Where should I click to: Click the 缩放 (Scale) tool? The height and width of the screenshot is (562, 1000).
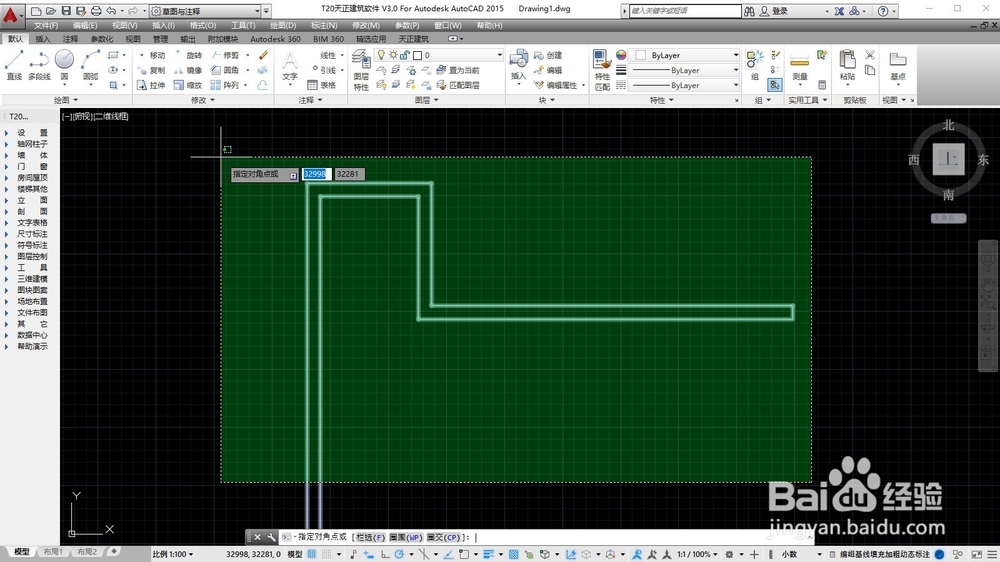click(189, 85)
